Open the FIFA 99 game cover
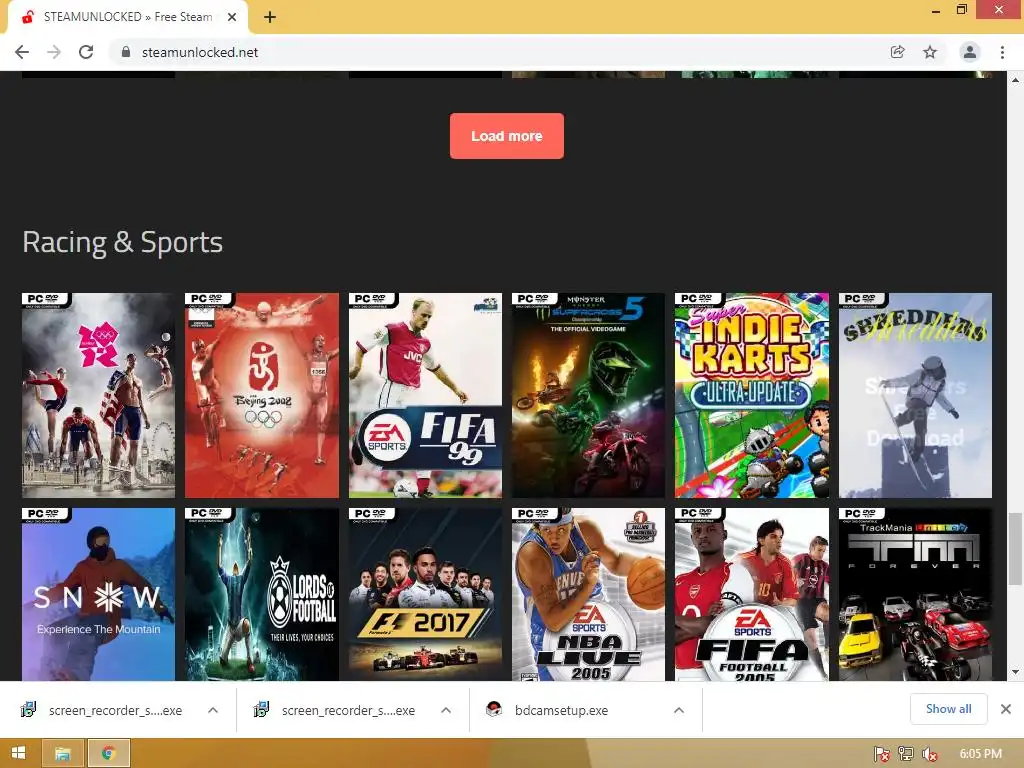1024x768 pixels. [425, 395]
